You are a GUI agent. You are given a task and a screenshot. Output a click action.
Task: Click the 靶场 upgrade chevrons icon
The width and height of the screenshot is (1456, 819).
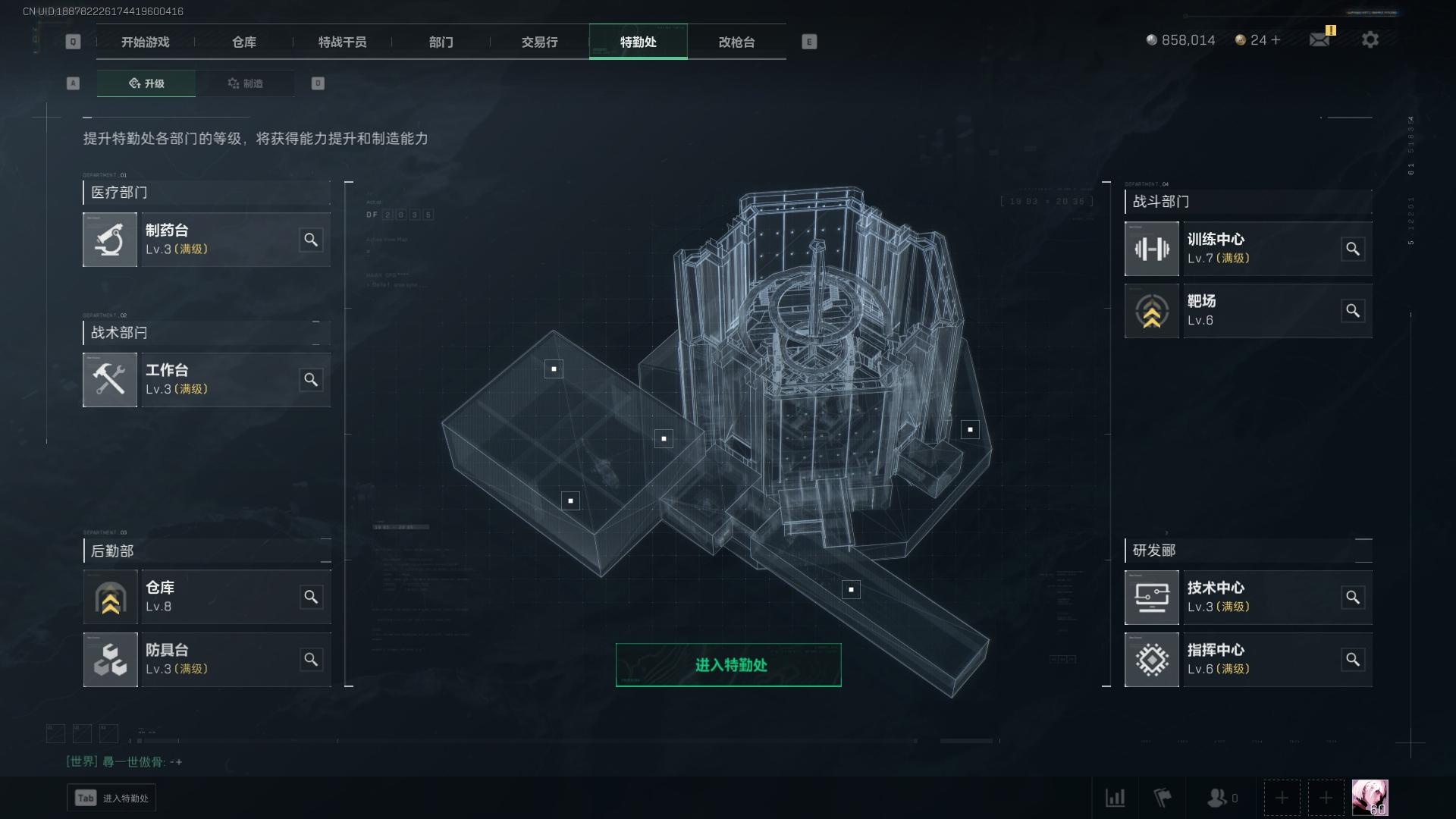click(x=1152, y=311)
